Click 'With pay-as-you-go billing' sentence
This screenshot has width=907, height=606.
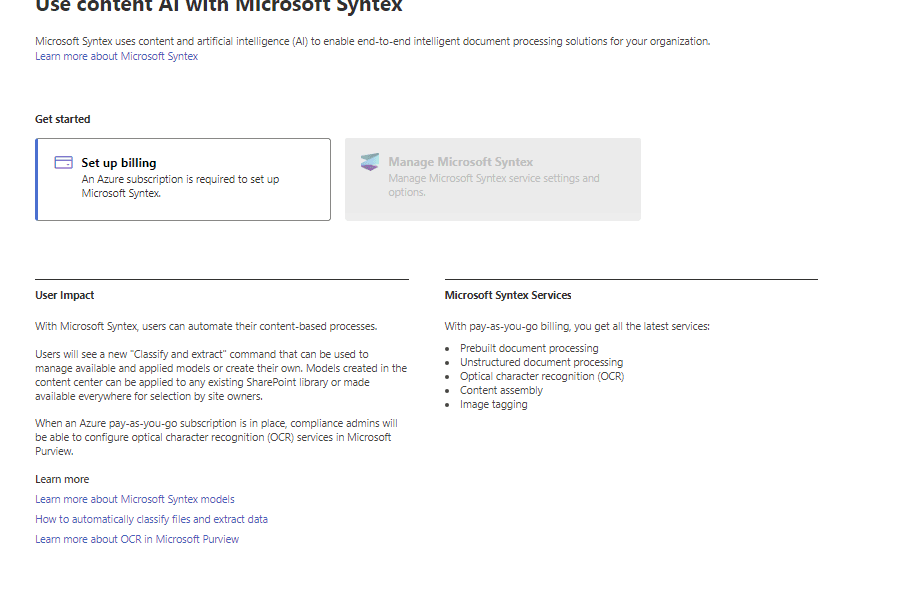[x=577, y=326]
